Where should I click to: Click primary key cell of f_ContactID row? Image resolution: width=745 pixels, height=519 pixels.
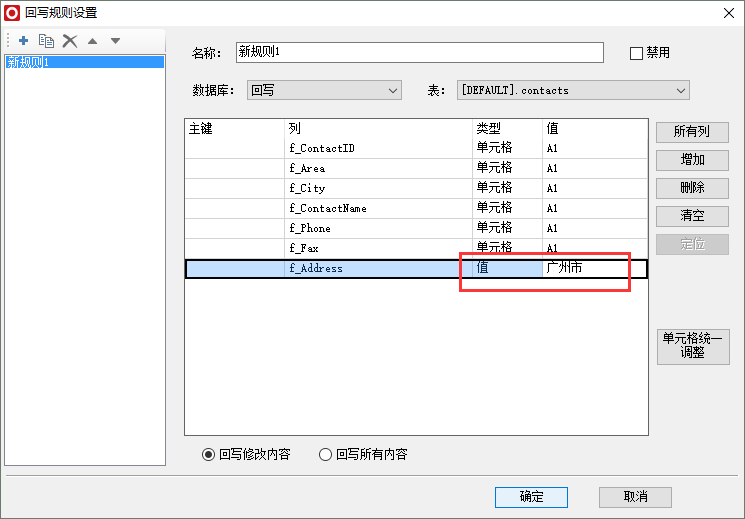point(234,148)
